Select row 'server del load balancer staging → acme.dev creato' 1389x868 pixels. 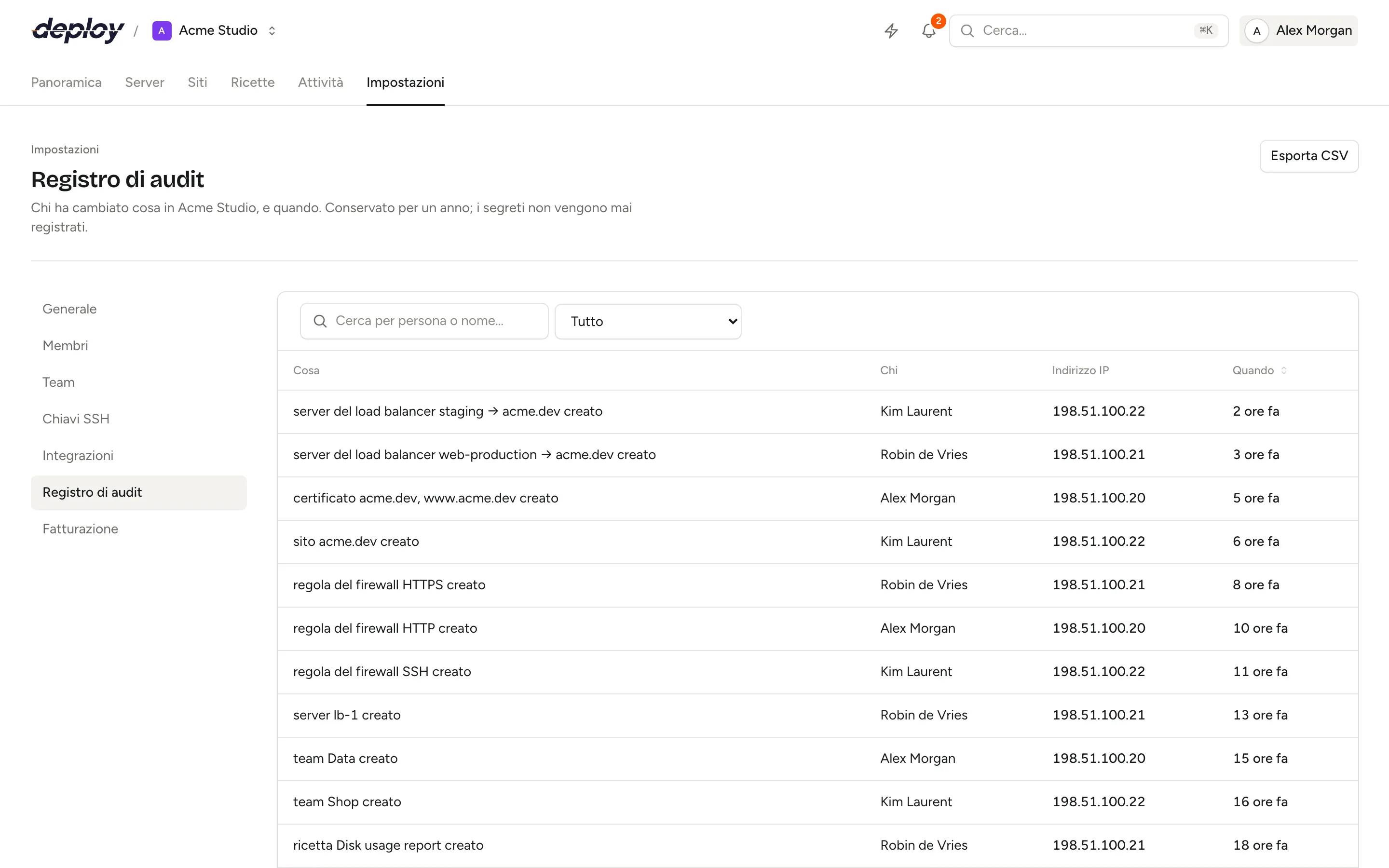(817, 412)
